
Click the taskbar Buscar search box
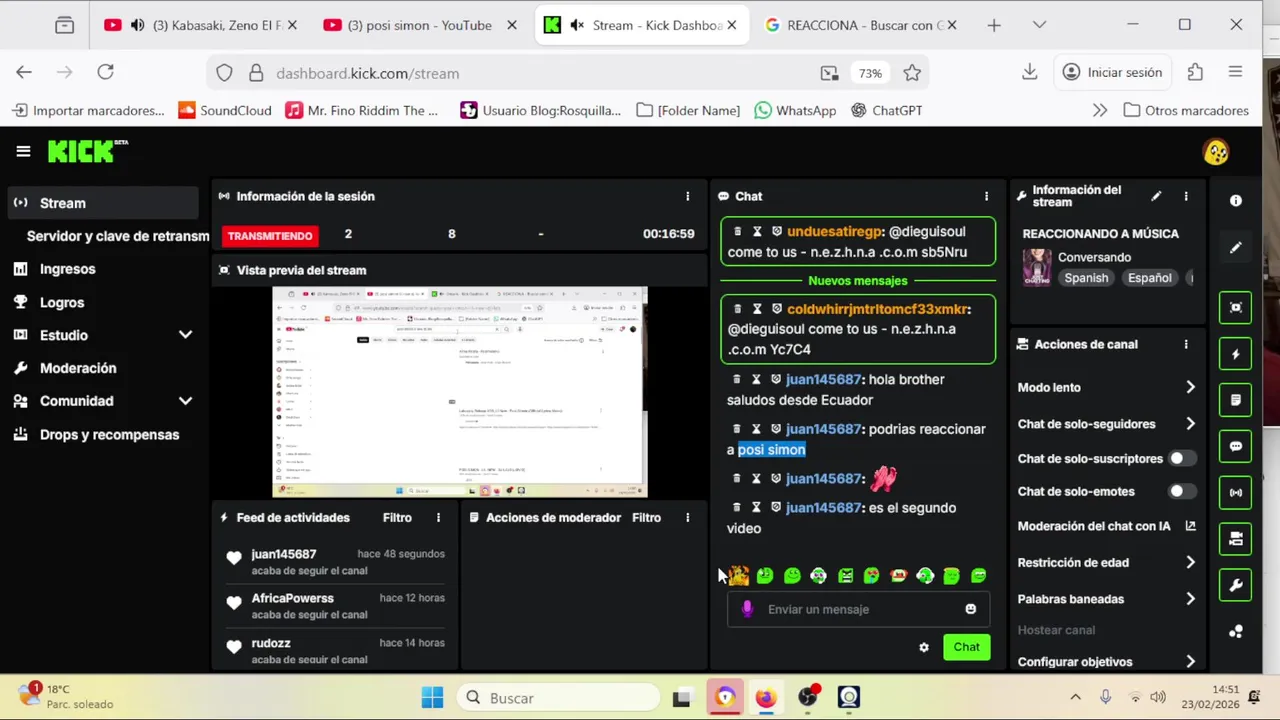pos(559,698)
